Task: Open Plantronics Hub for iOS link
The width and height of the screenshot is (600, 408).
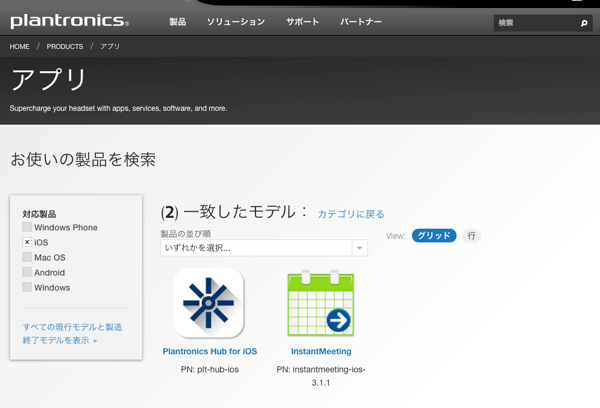Action: (210, 351)
